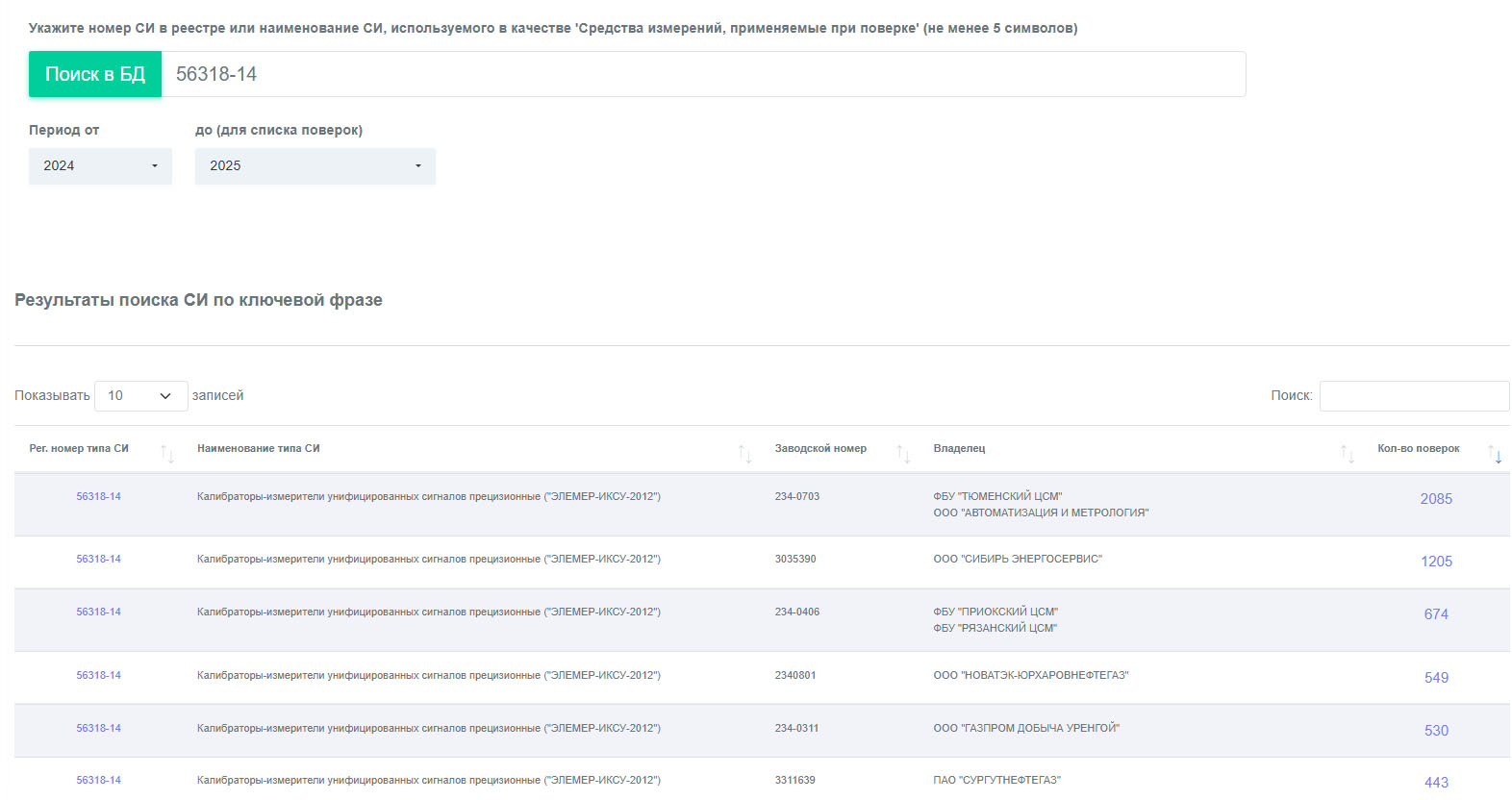This screenshot has height=800, width=1512.
Task: Open verification count 443 link
Action: pos(1436,783)
